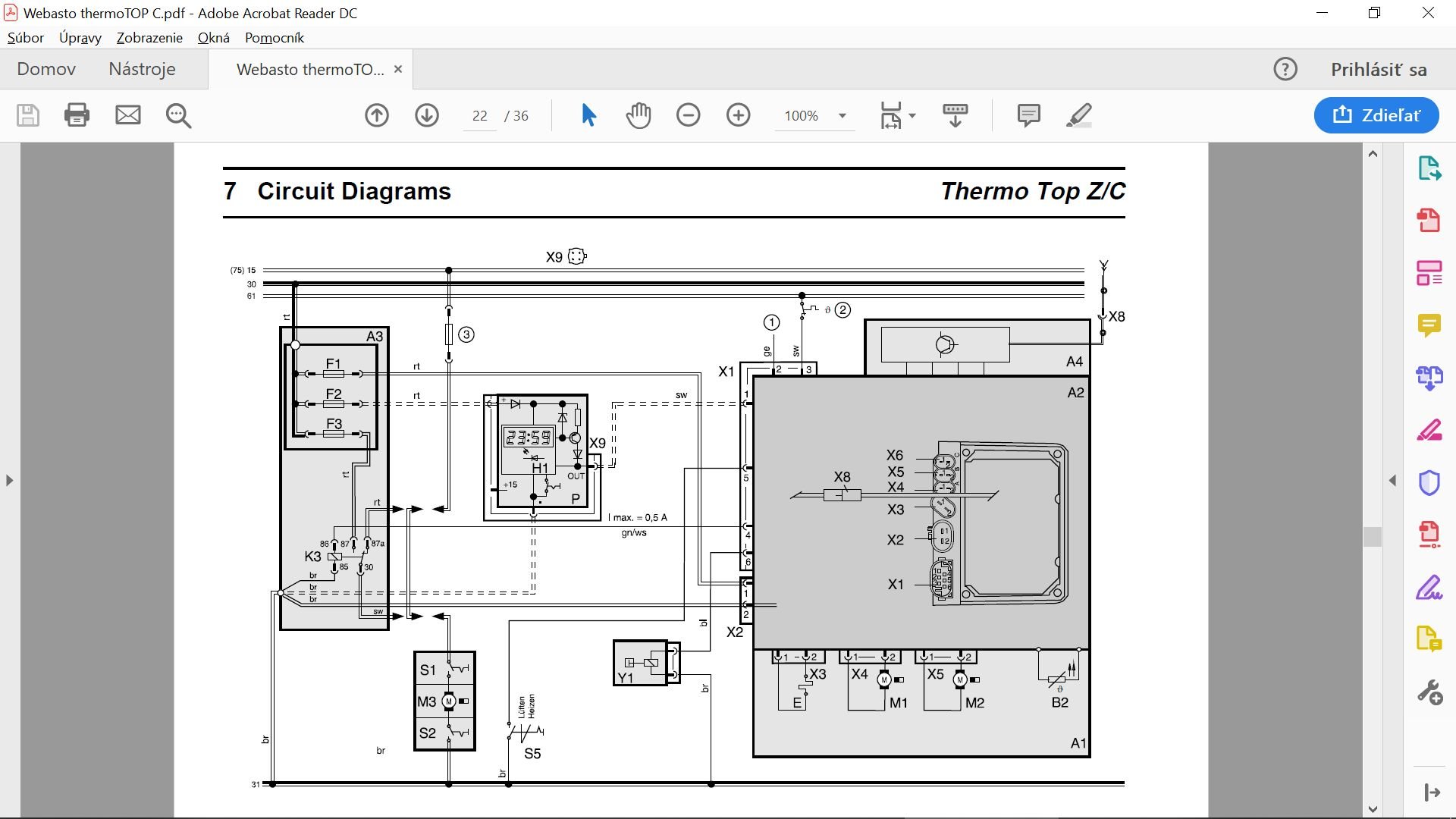Send file by email envelope icon

(x=127, y=115)
